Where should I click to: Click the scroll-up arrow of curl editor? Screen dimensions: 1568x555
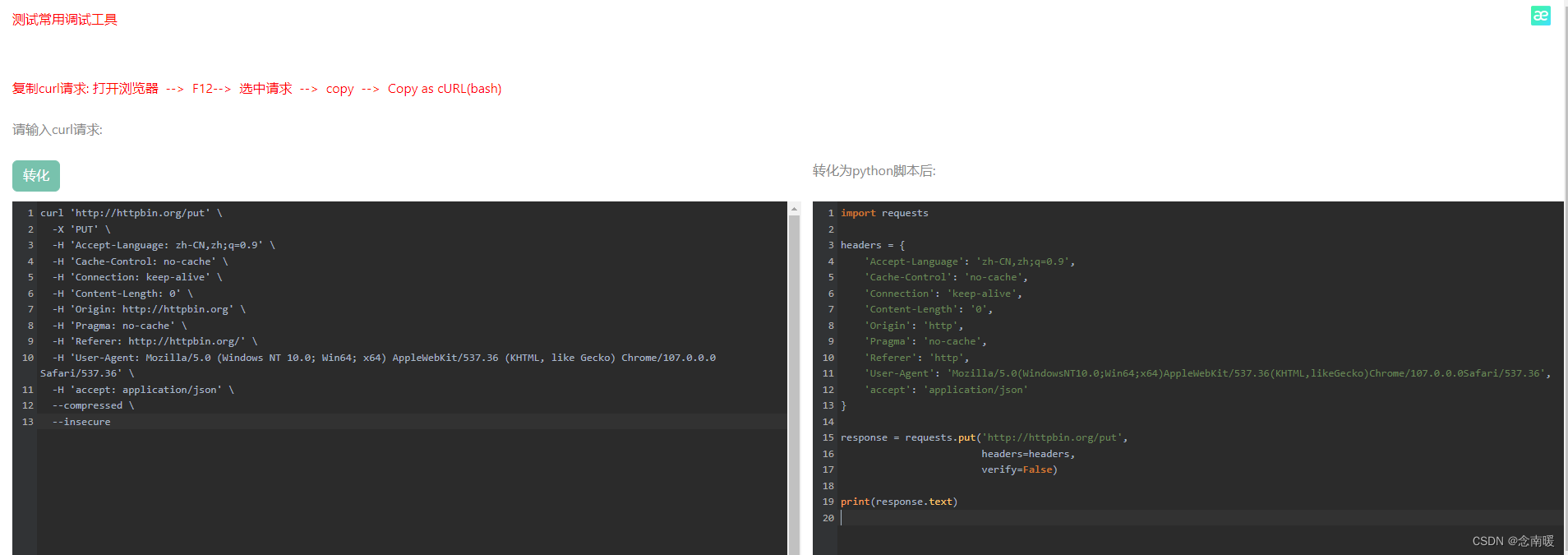(x=795, y=209)
